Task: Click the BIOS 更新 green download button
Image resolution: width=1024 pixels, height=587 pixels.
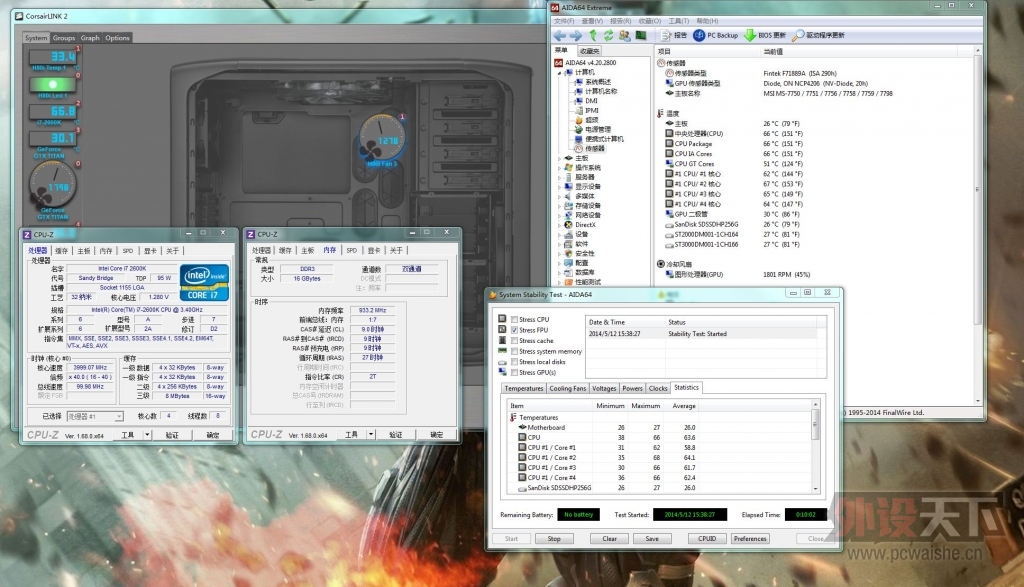Action: coord(765,35)
